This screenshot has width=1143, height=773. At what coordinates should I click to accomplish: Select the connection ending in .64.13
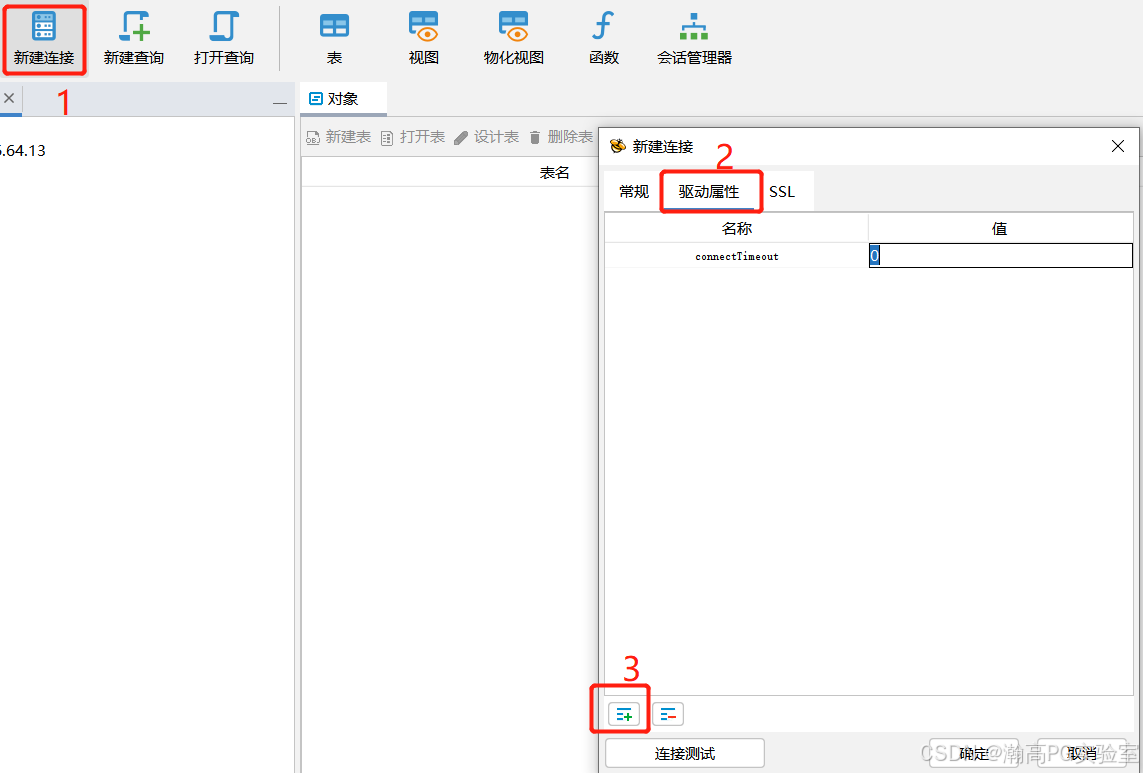22,151
